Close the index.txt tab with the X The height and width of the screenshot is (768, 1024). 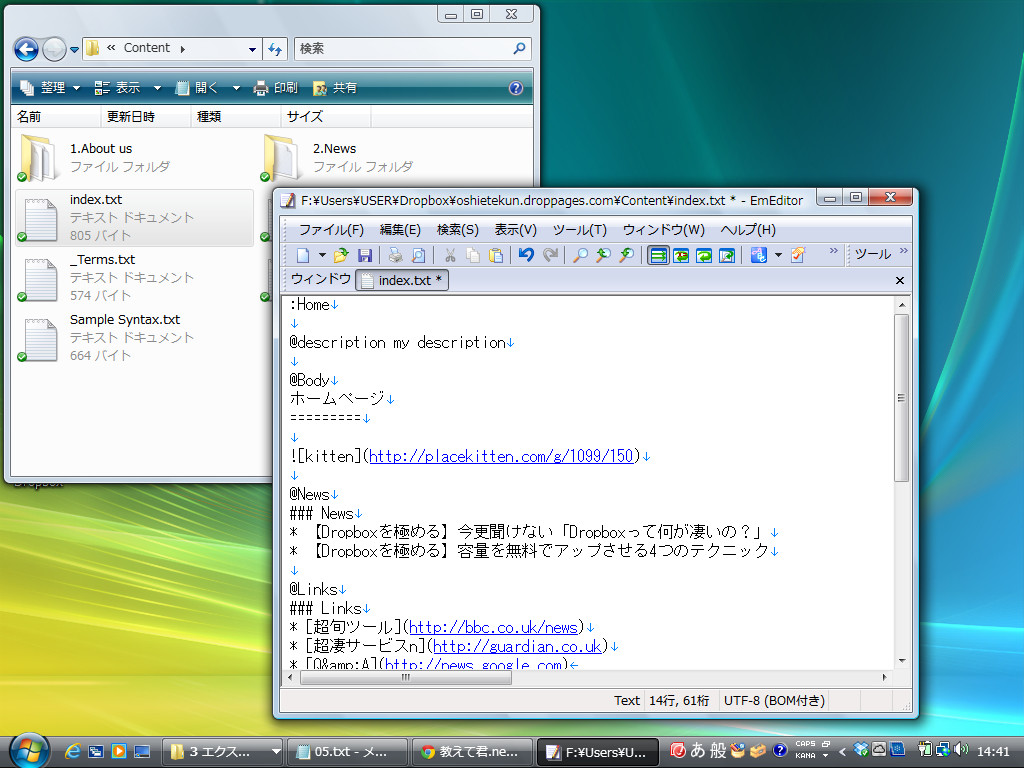coord(899,280)
